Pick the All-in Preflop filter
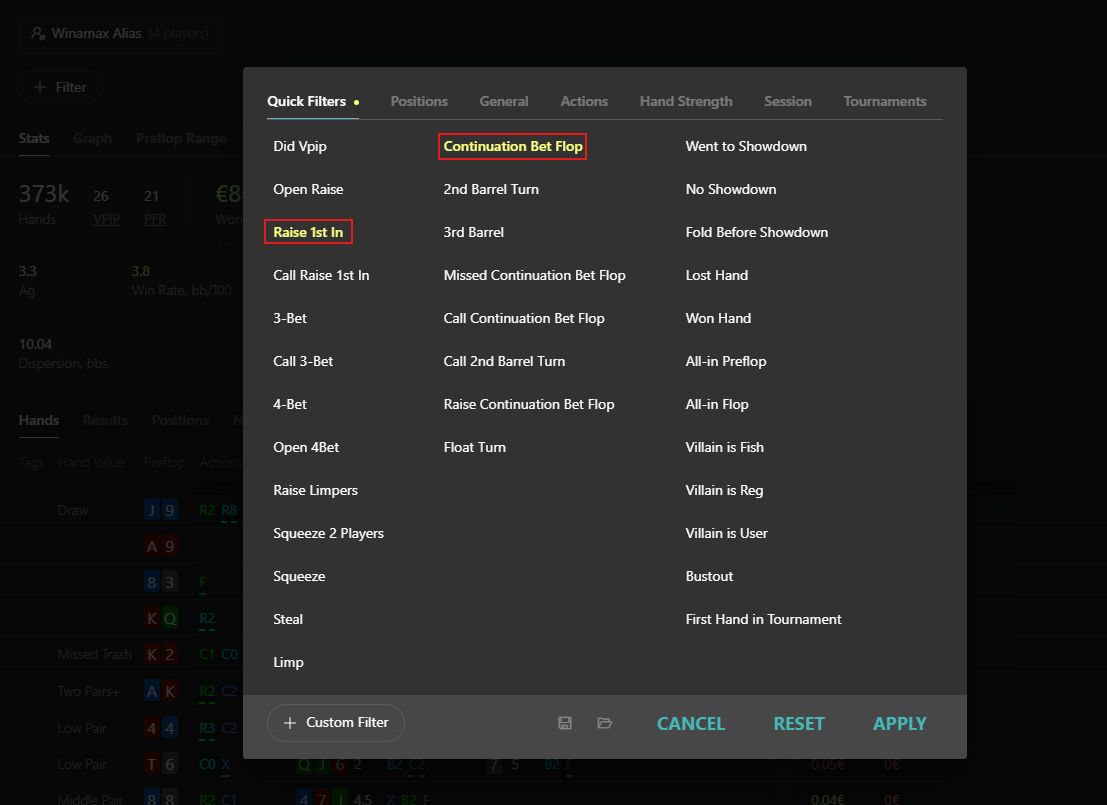Image resolution: width=1107 pixels, height=805 pixels. (x=726, y=362)
